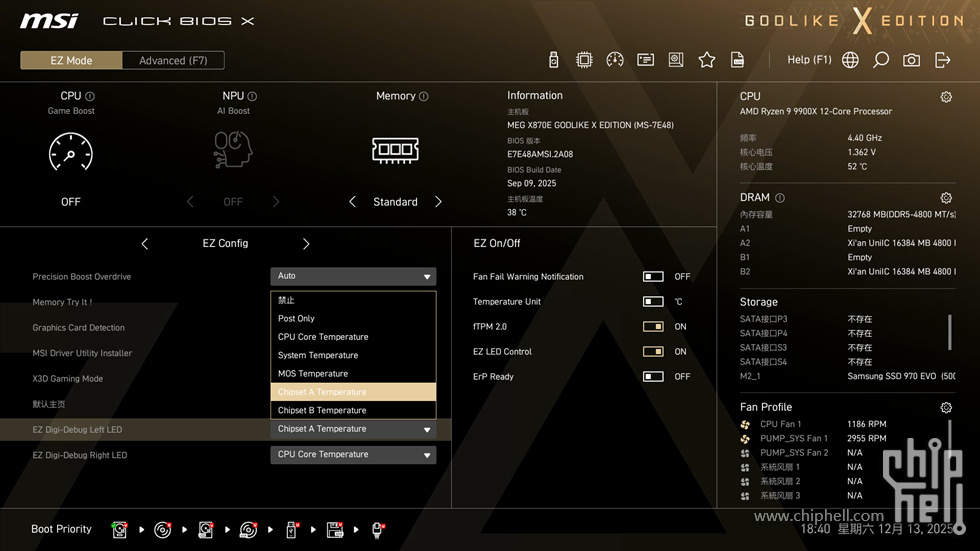
Task: Click the Fan Profile gear icon
Action: tap(946, 408)
